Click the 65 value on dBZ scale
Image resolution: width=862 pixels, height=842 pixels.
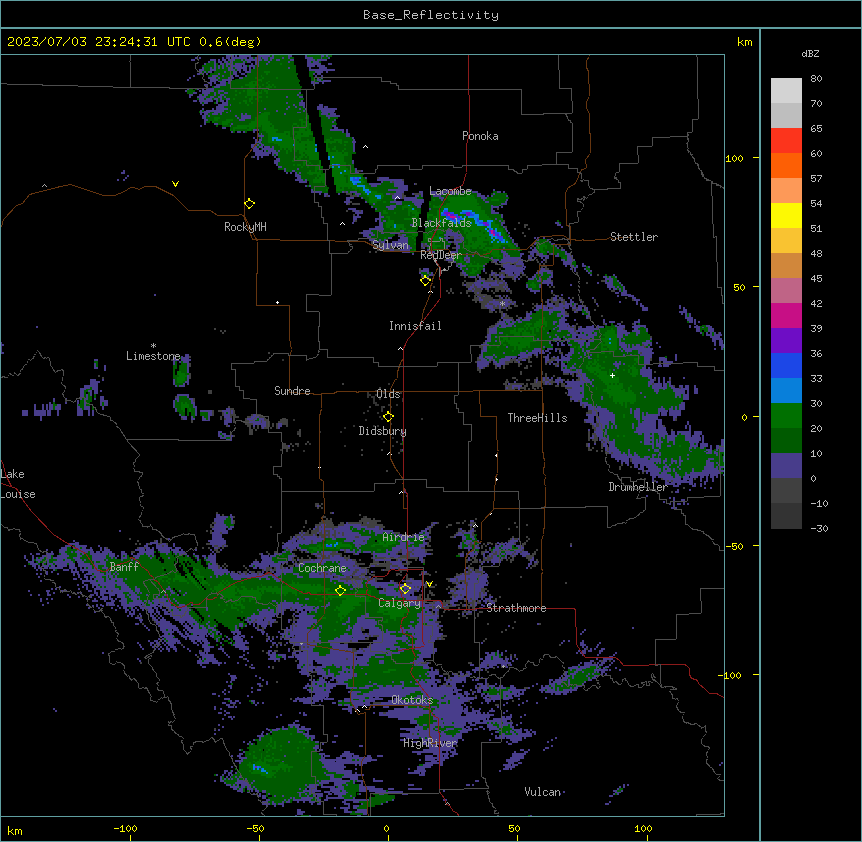[816, 129]
